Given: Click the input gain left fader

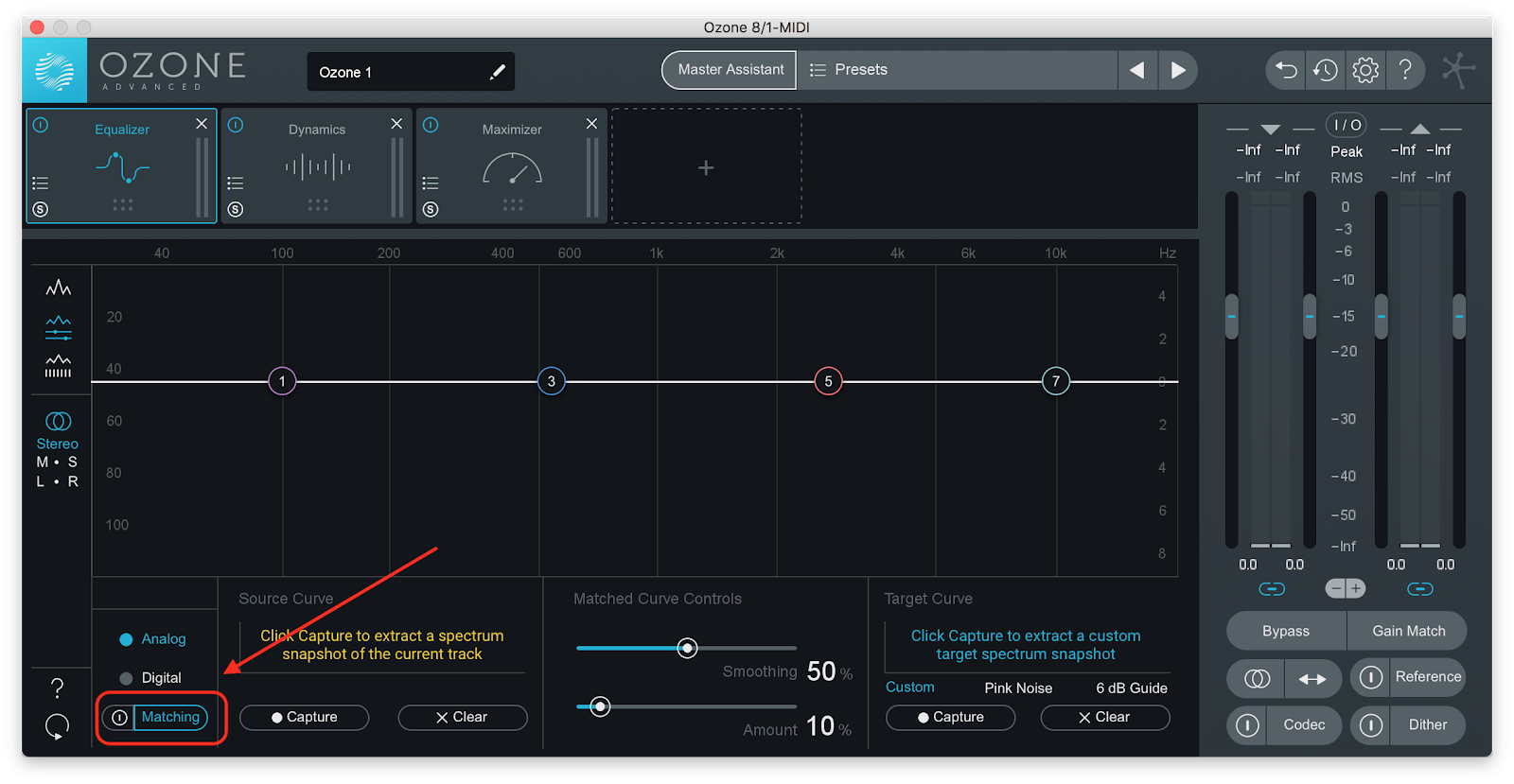Looking at the screenshot, I should pyautogui.click(x=1231, y=316).
